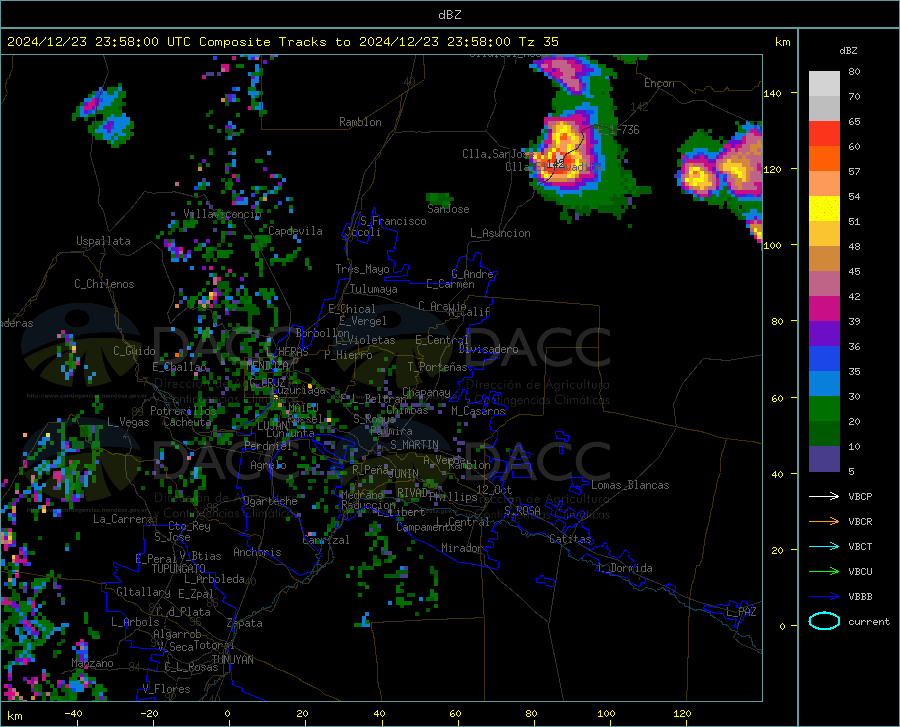Click the orange VBCR arrow in legend

tap(824, 521)
